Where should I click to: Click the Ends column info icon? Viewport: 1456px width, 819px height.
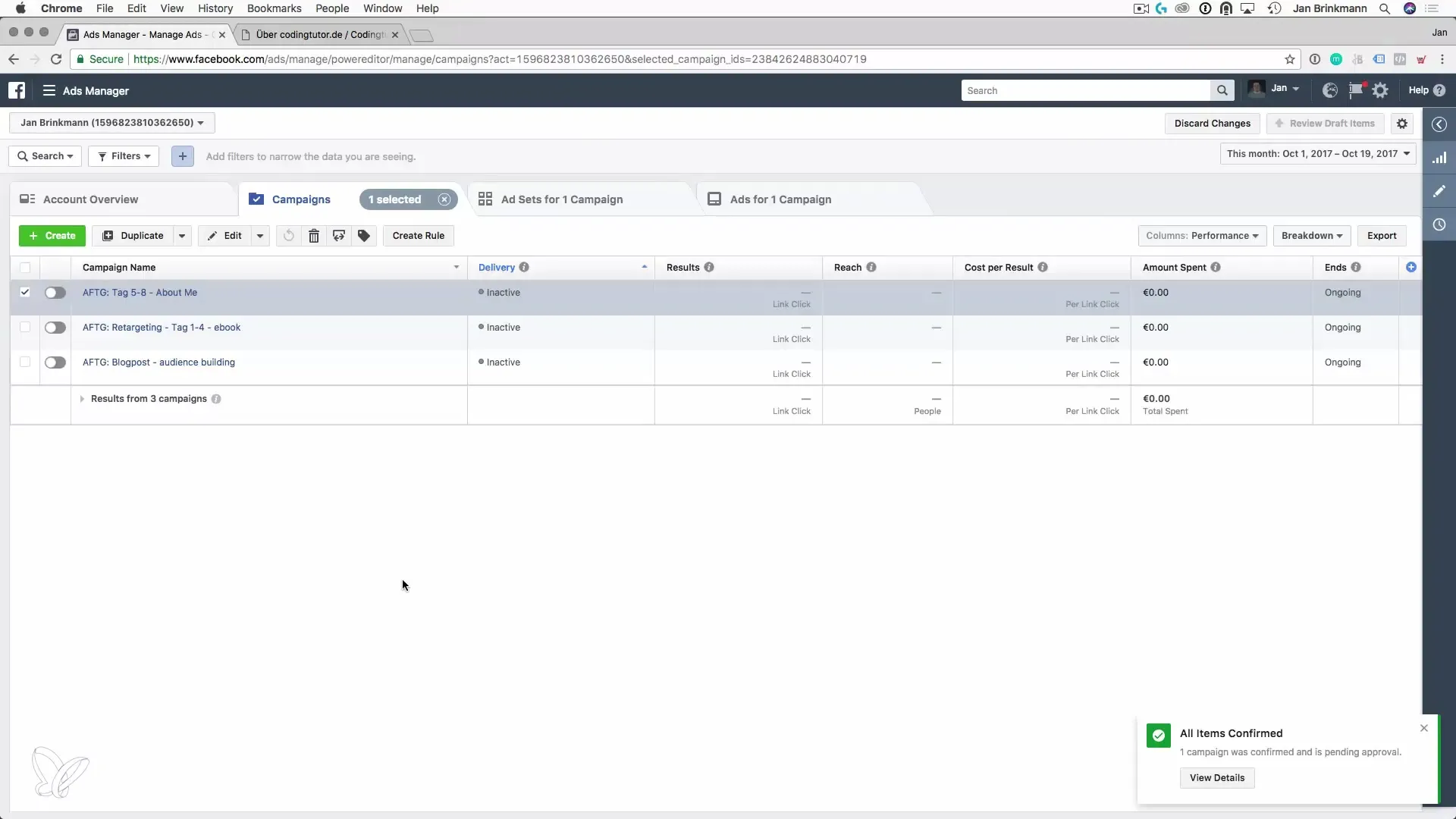point(1356,267)
